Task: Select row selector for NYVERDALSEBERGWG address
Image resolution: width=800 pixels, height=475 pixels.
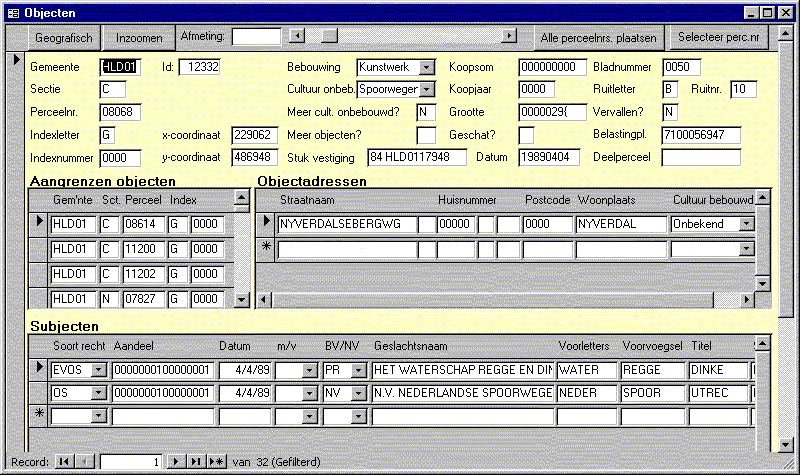Action: click(x=266, y=222)
